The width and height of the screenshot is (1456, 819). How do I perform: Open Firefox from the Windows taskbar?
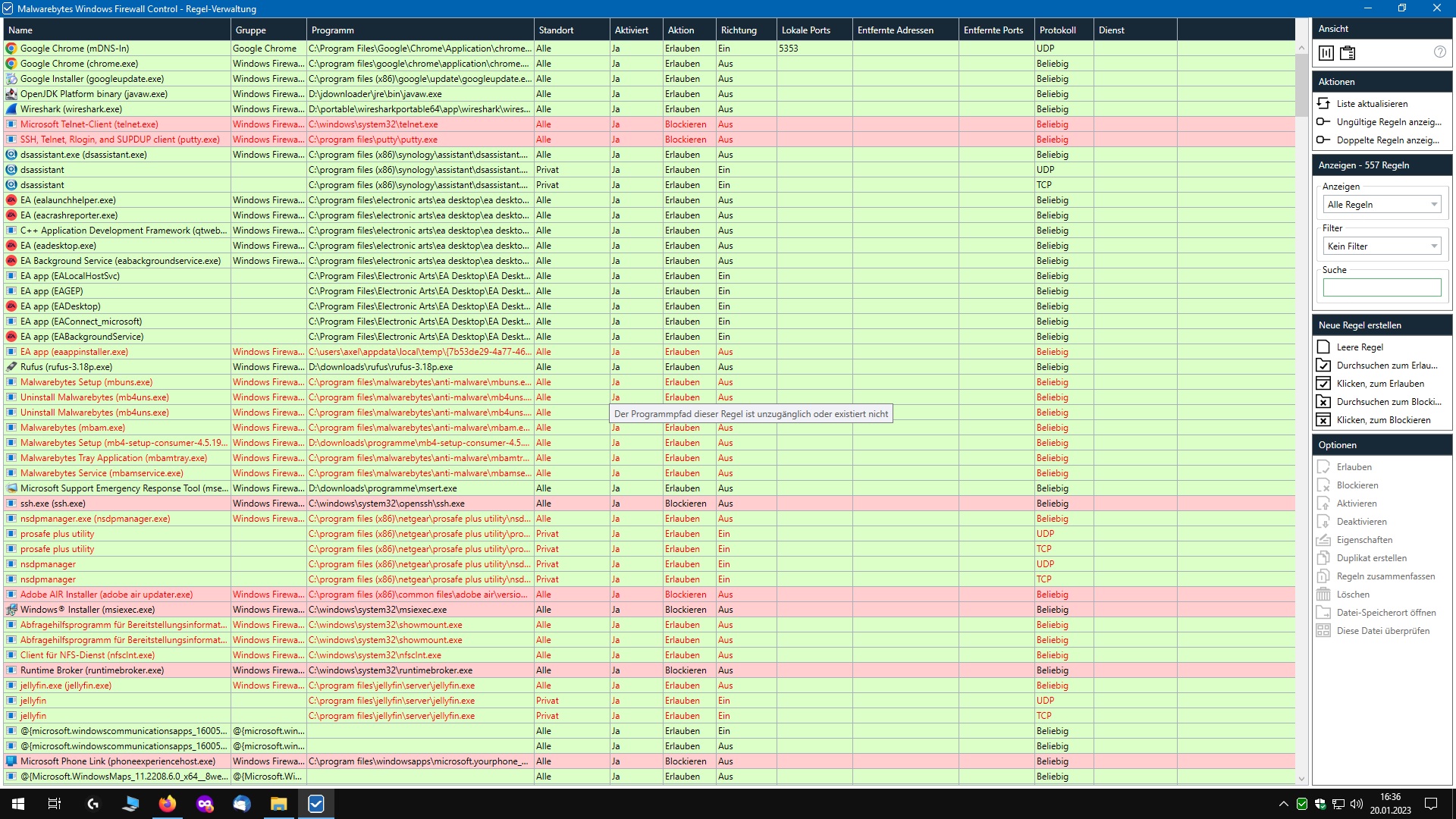pos(168,804)
